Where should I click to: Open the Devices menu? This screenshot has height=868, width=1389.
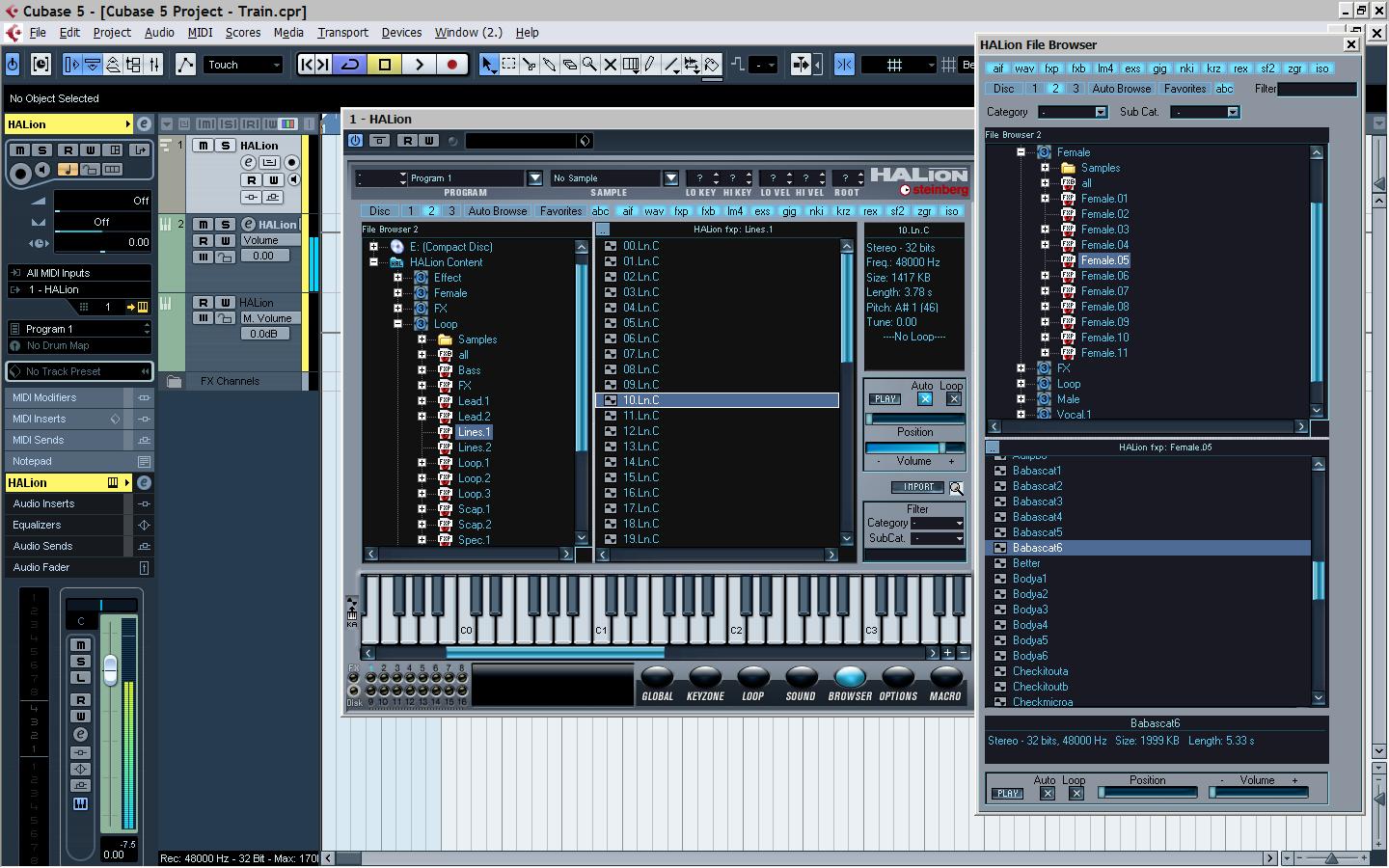tap(401, 32)
